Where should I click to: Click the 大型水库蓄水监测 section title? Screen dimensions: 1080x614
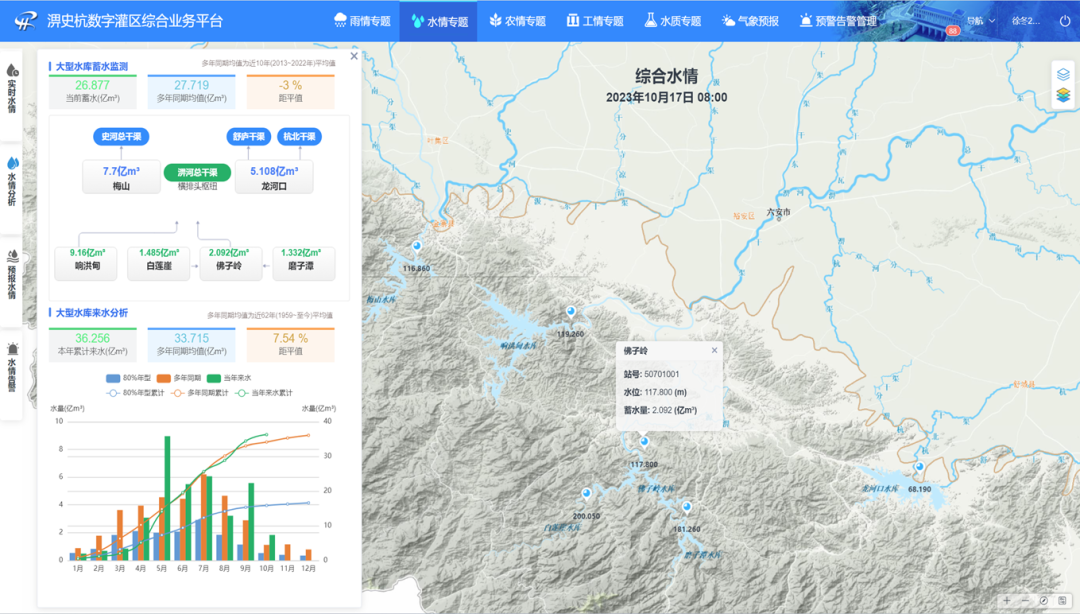click(x=92, y=66)
